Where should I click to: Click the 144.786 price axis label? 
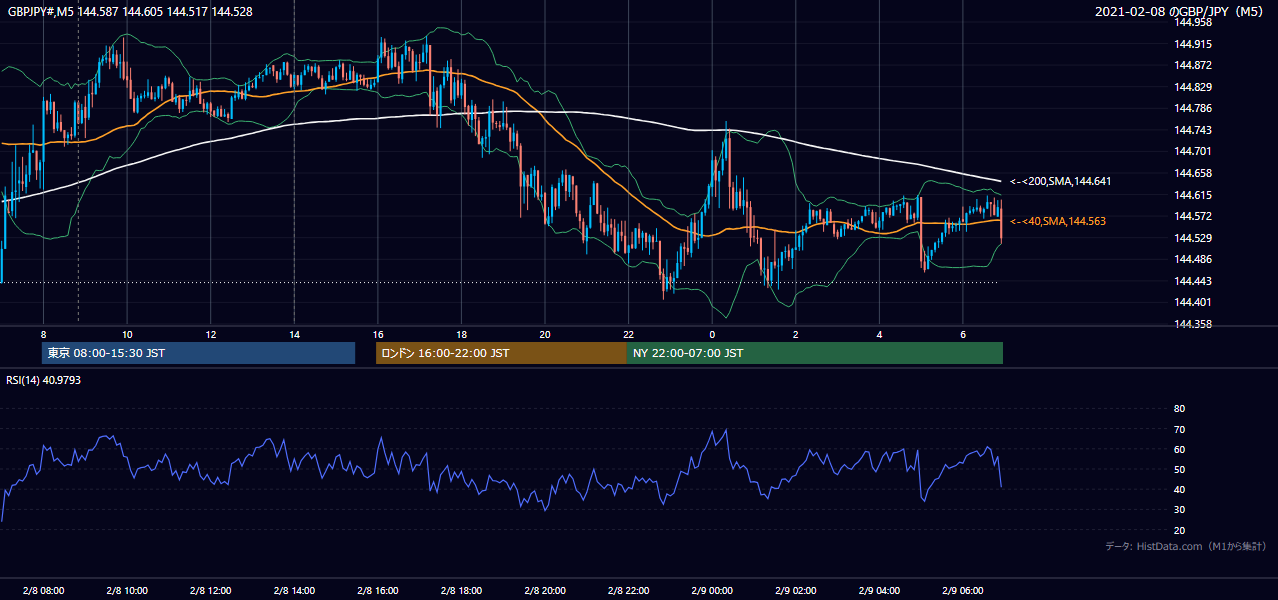(x=1194, y=108)
